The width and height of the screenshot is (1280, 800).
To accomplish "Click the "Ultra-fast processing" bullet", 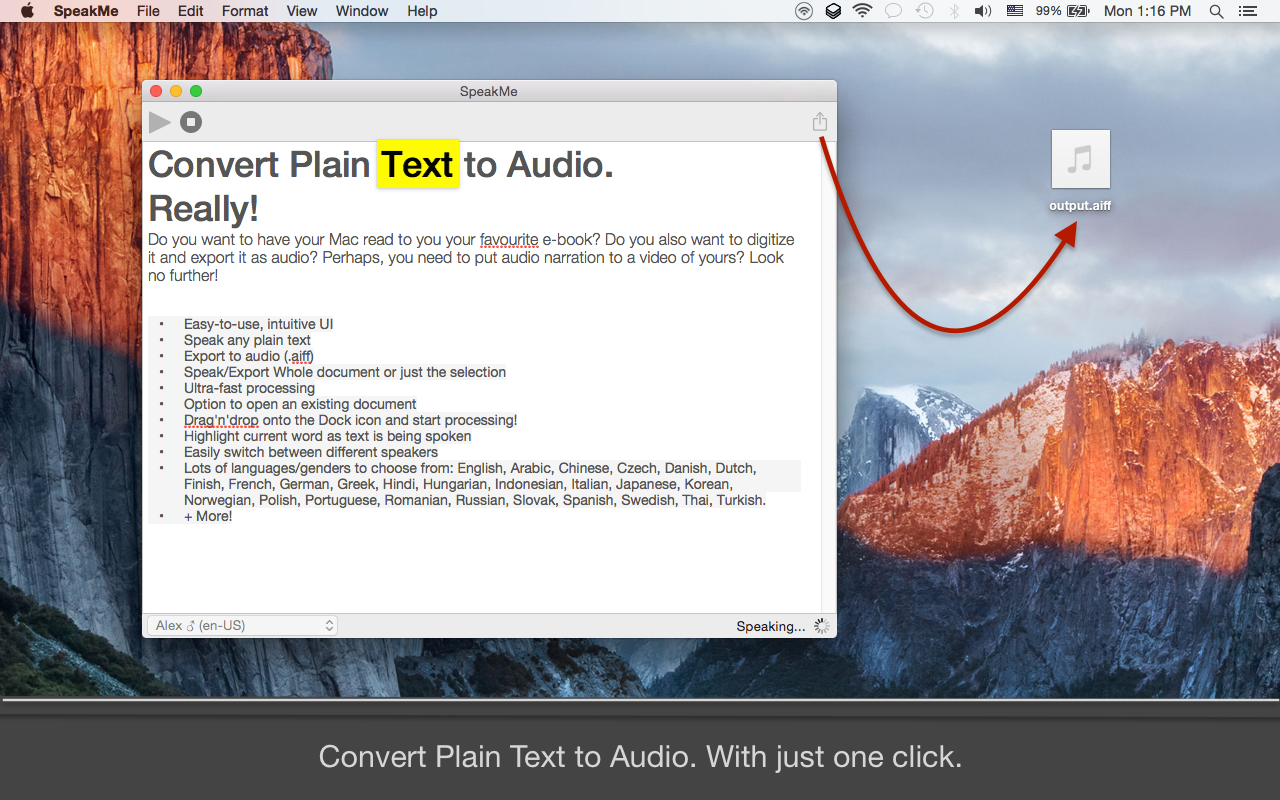I will [249, 388].
